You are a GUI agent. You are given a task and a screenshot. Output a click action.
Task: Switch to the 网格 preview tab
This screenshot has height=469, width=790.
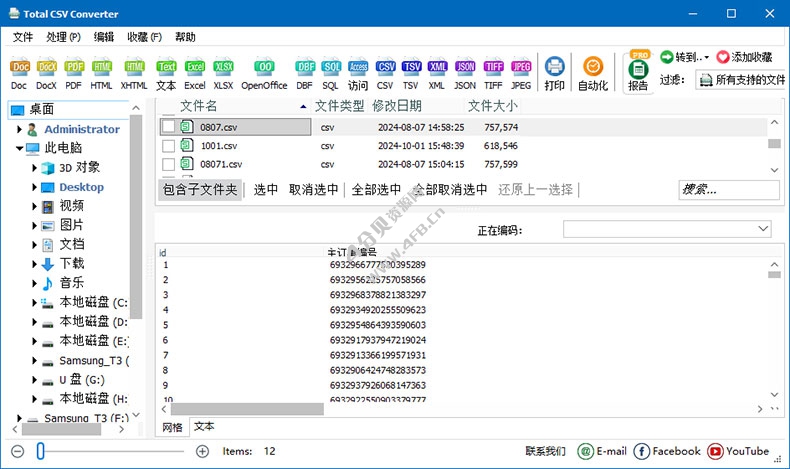(x=172, y=427)
